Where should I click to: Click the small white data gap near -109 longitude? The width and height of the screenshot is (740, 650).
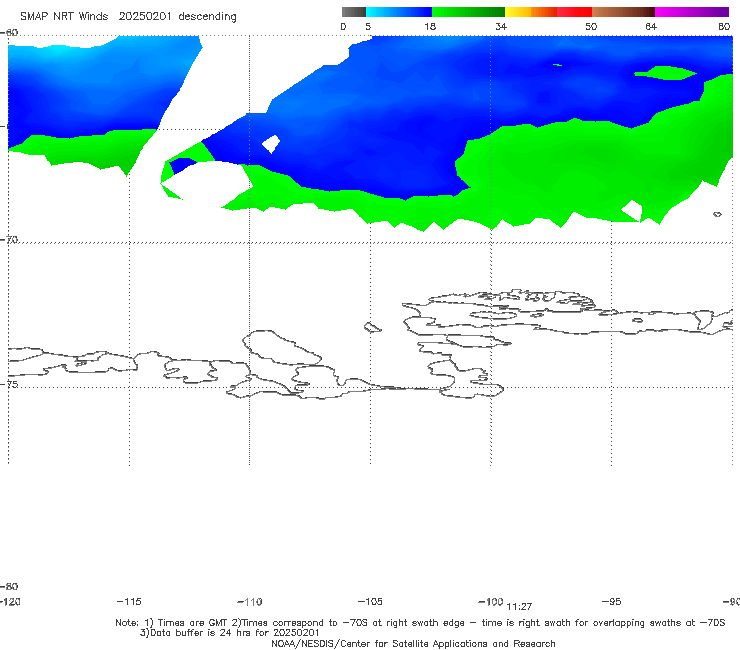[x=271, y=144]
